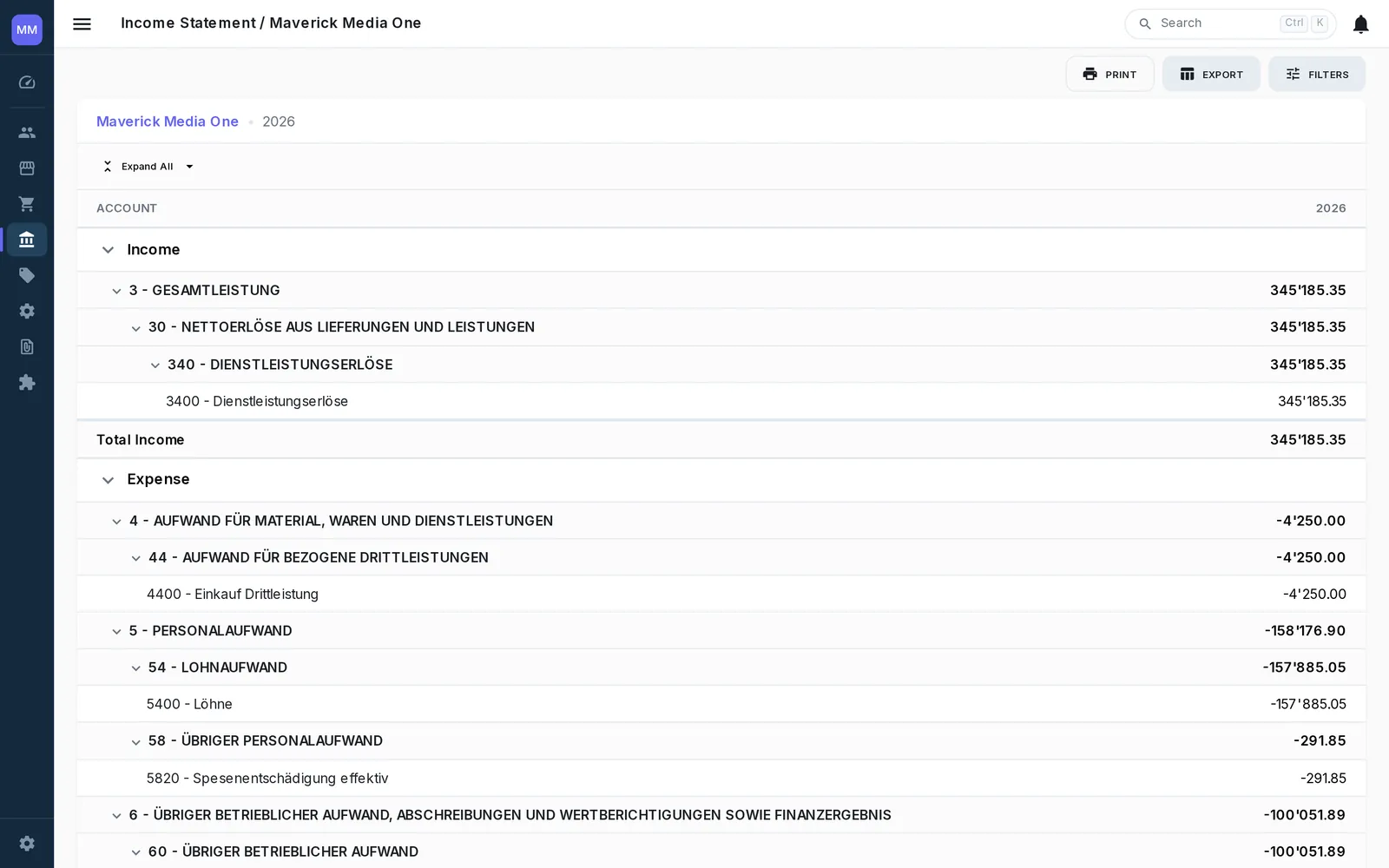Collapse the 44 - BEZOGENE DRITTLEISTUNGEN row
Image resolution: width=1389 pixels, height=868 pixels.
135,558
